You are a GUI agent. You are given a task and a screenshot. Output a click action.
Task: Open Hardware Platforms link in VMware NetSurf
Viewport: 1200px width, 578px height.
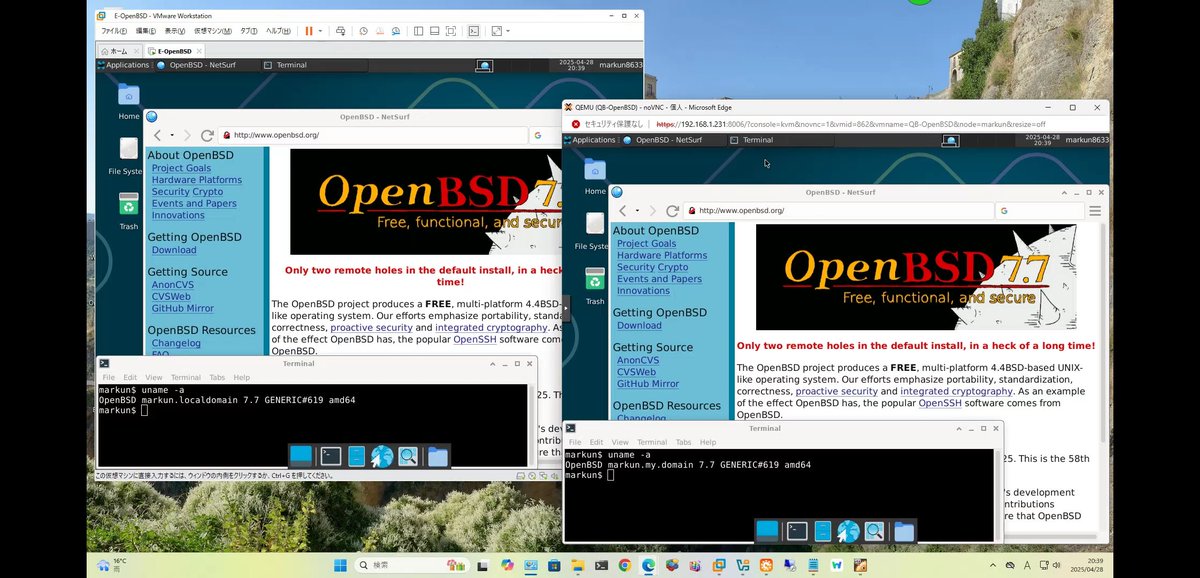(x=197, y=180)
